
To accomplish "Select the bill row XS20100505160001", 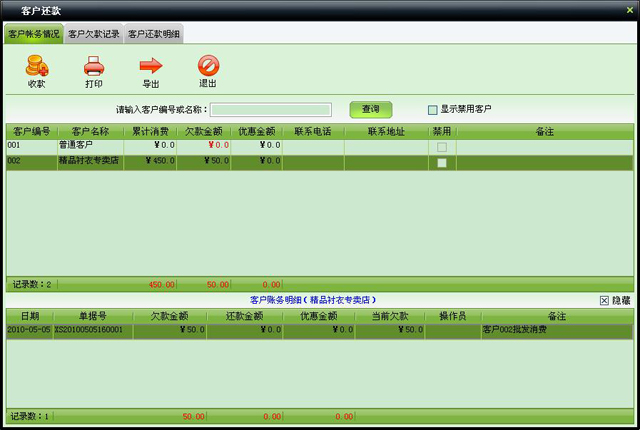I will 88,329.
